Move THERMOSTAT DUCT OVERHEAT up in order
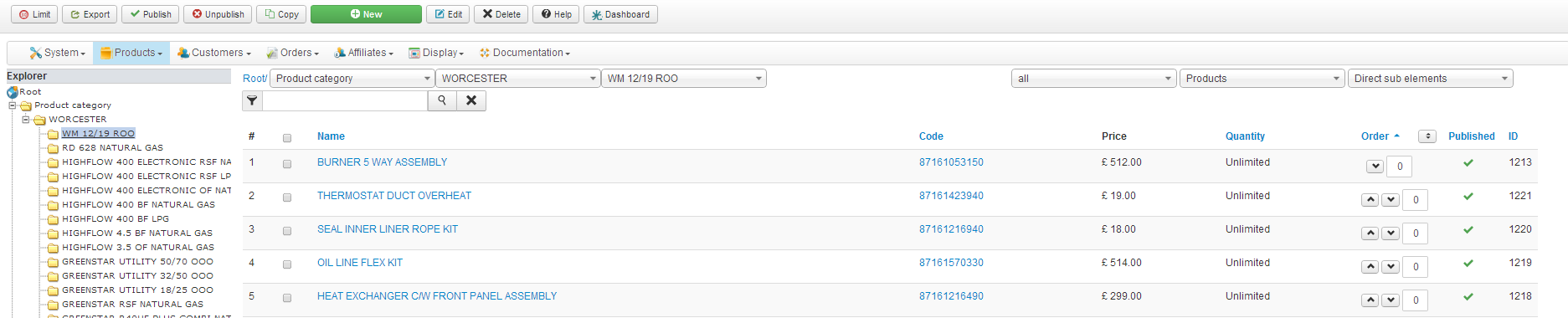 pos(1370,200)
